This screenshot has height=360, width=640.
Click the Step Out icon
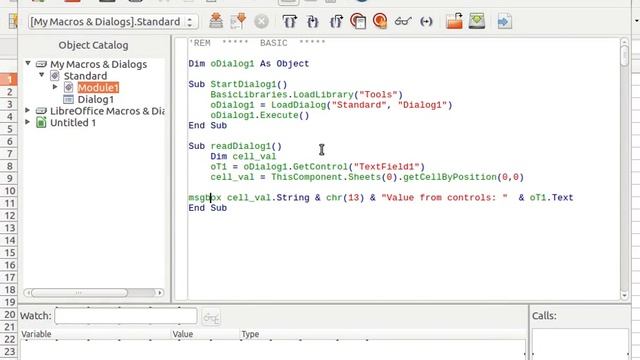pos(336,21)
